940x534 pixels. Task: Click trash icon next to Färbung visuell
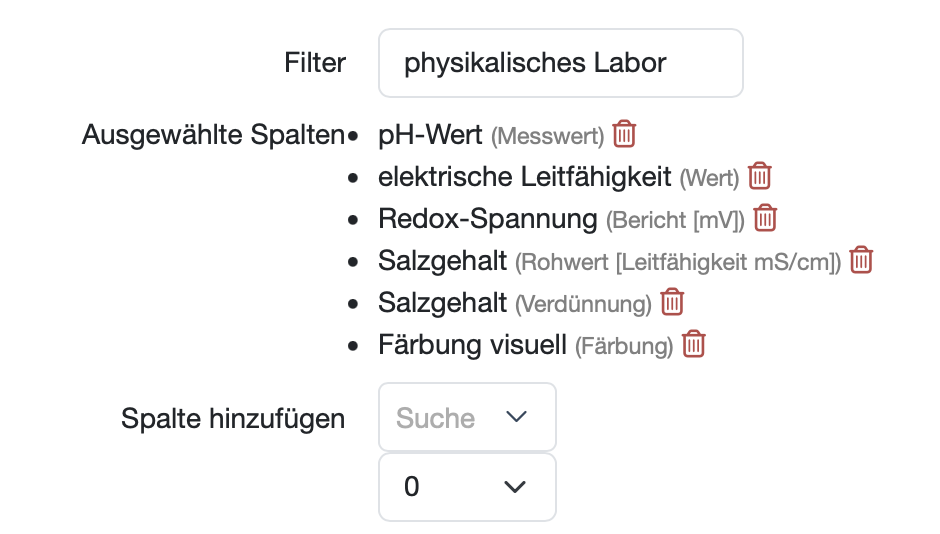pyautogui.click(x=694, y=344)
